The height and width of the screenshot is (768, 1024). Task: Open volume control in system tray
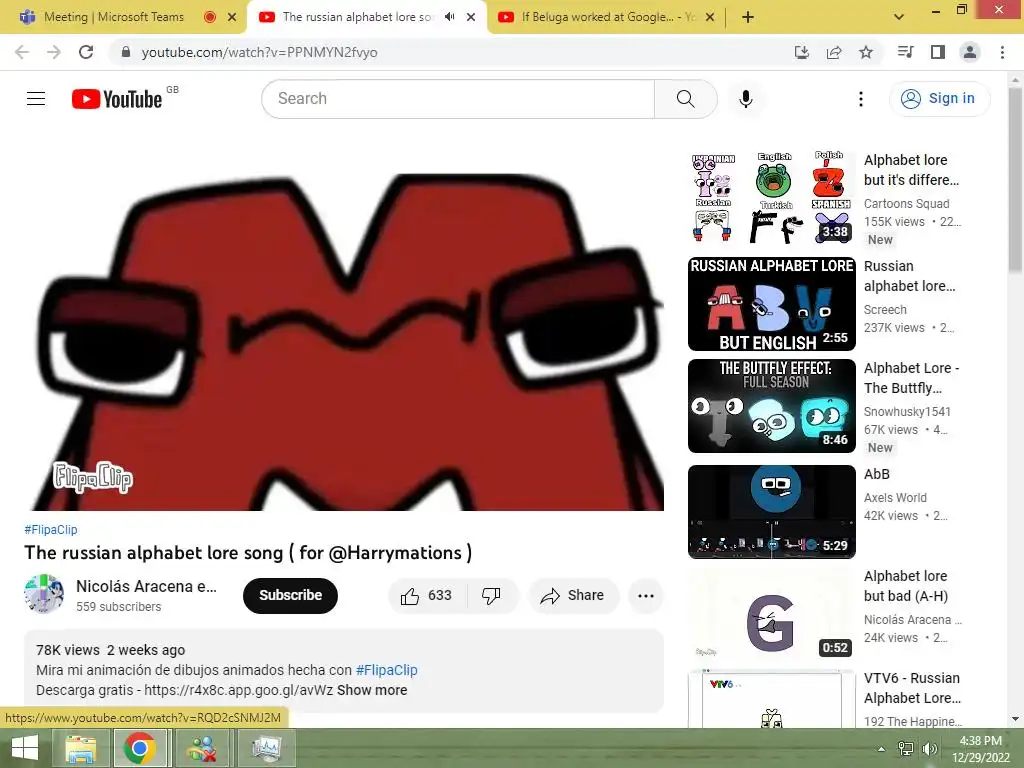[x=929, y=749]
